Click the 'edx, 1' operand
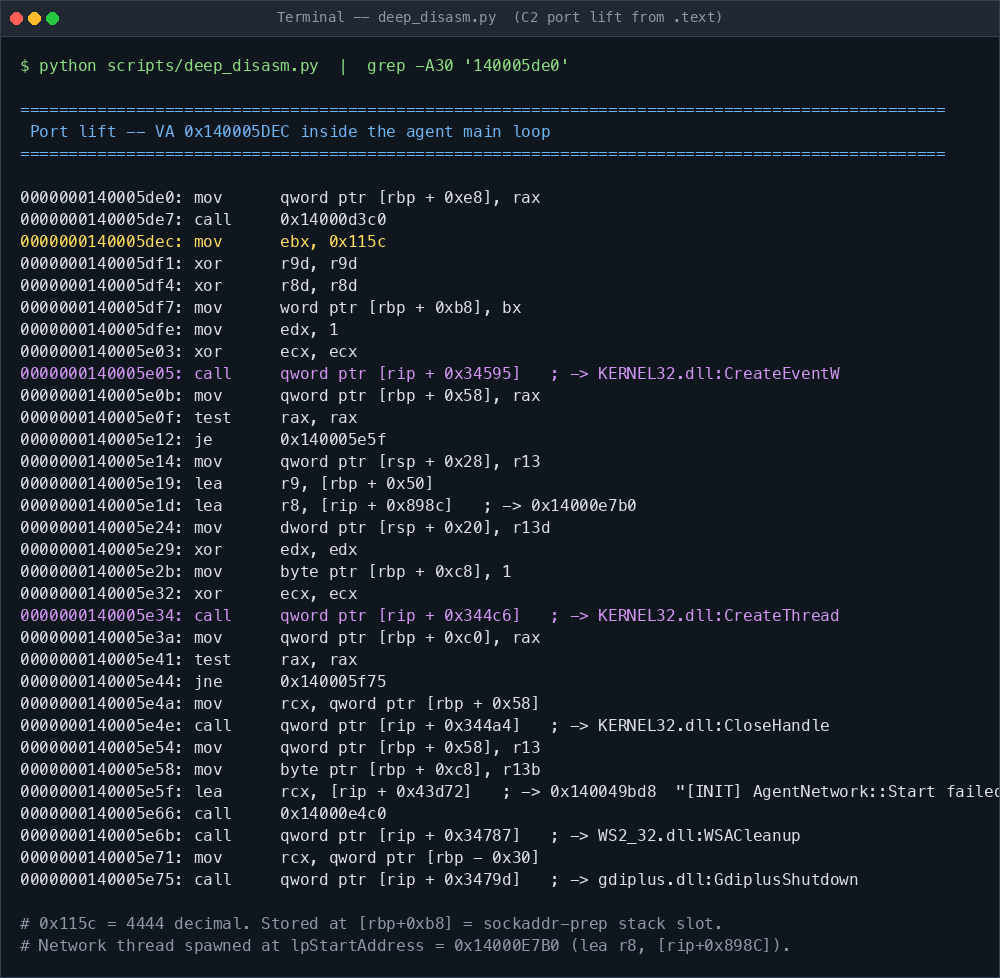 [x=309, y=330]
